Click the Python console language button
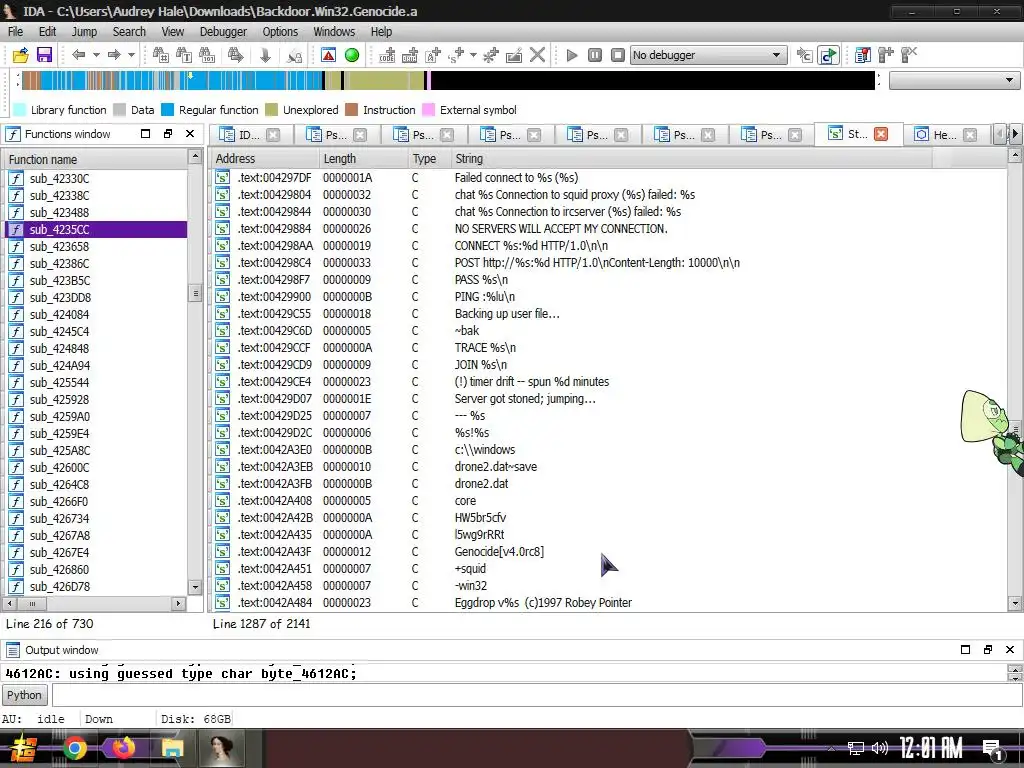The image size is (1024, 768). (x=24, y=695)
